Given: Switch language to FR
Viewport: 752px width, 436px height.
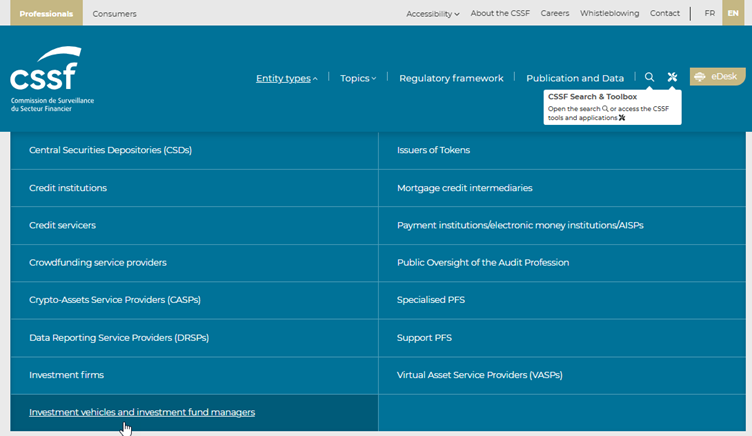Looking at the screenshot, I should tap(709, 13).
